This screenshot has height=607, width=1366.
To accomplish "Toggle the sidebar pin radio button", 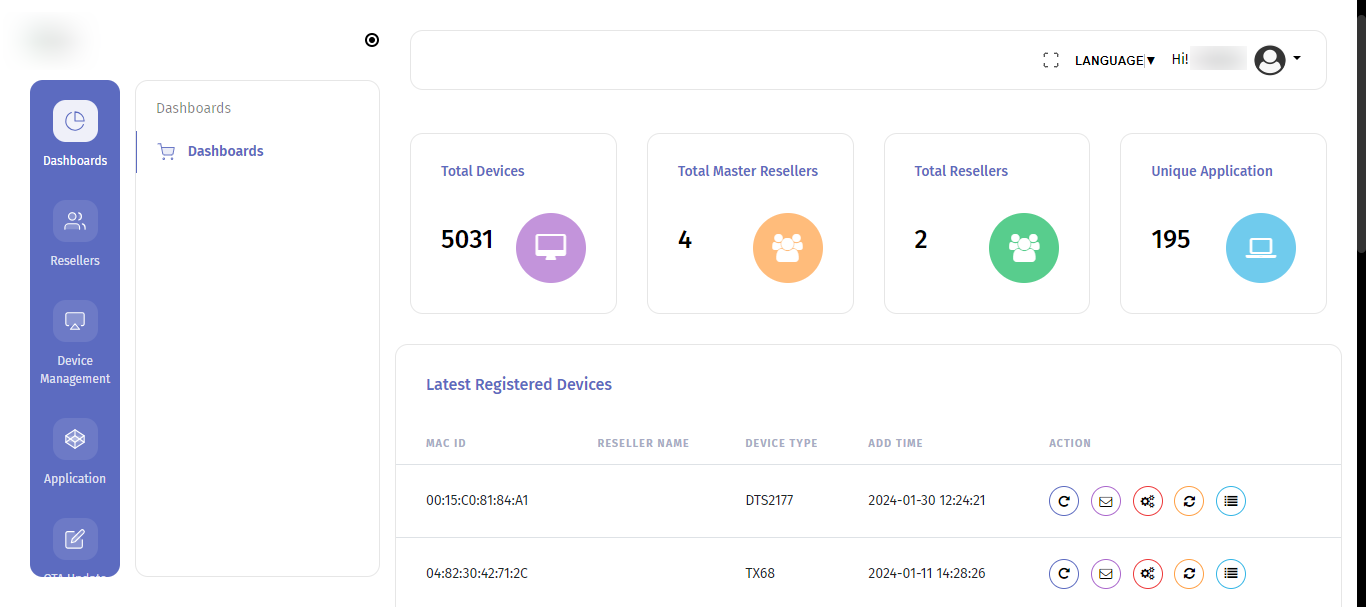I will 372,40.
